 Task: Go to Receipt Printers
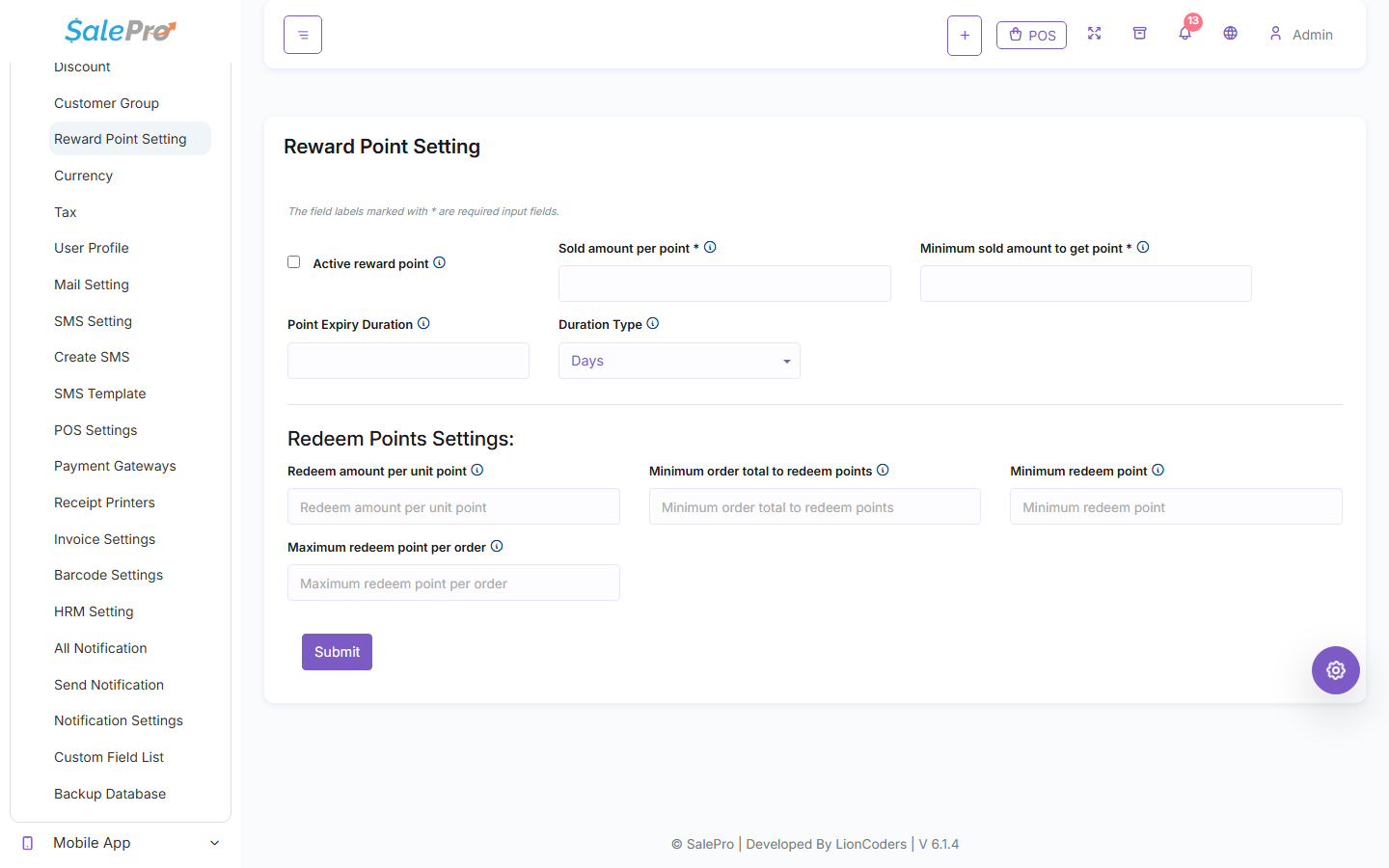coord(104,502)
